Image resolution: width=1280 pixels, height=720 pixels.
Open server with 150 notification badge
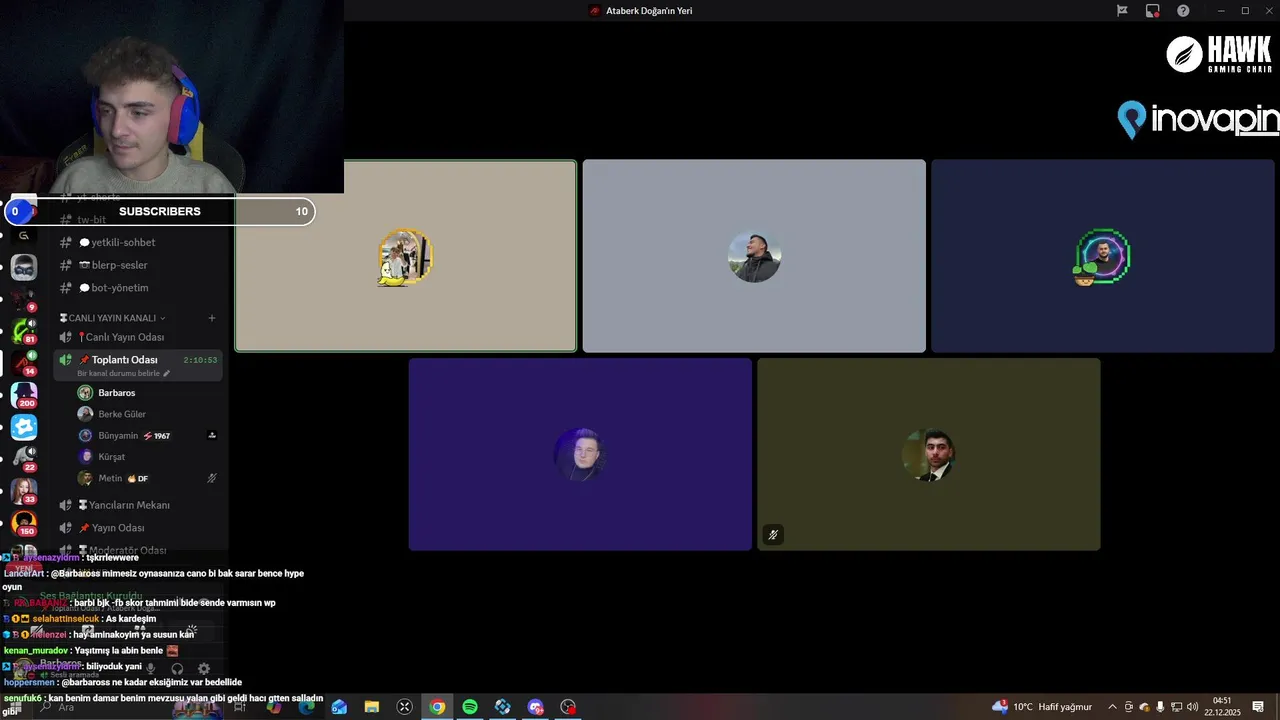24,523
